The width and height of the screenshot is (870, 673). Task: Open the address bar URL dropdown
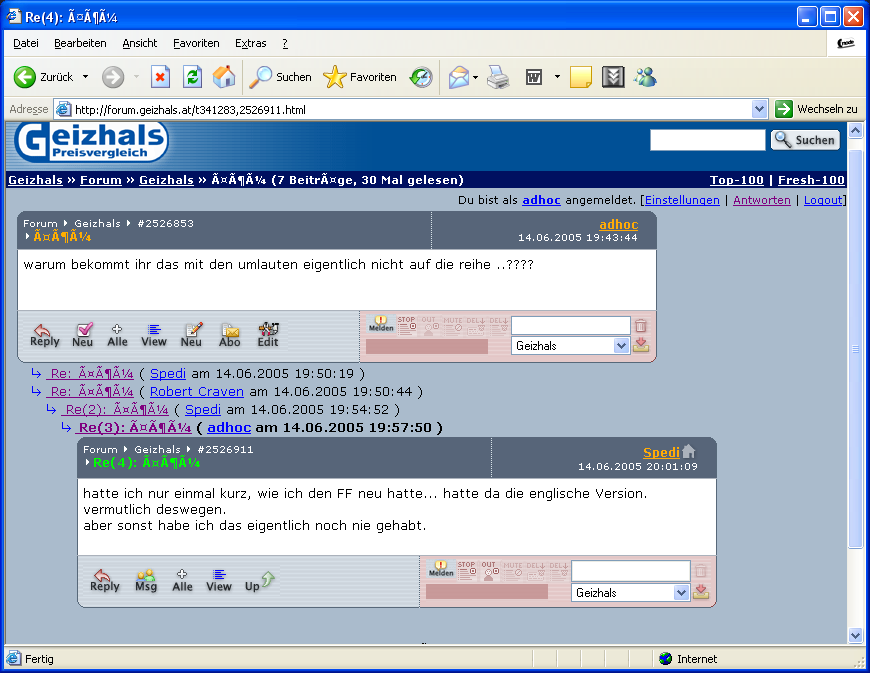click(759, 109)
